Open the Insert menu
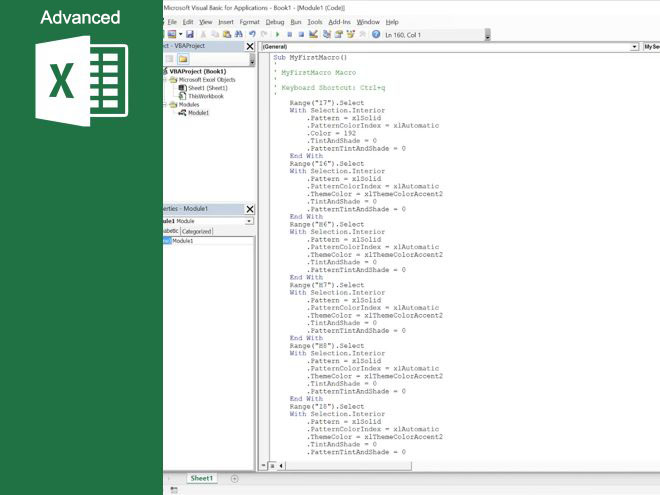Viewport: 660px width, 495px height. (x=226, y=21)
